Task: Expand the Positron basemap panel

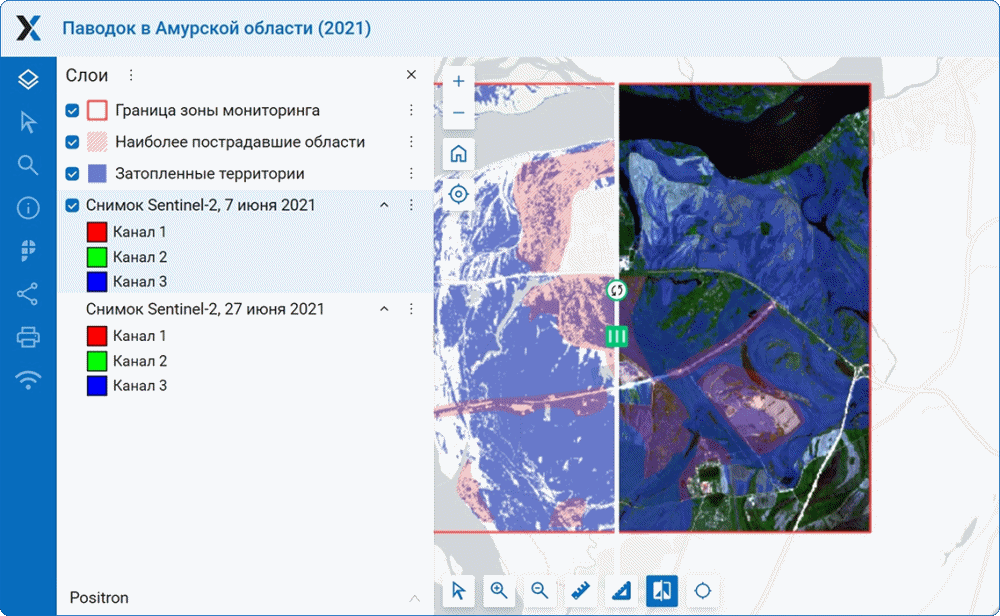Action: tap(415, 598)
